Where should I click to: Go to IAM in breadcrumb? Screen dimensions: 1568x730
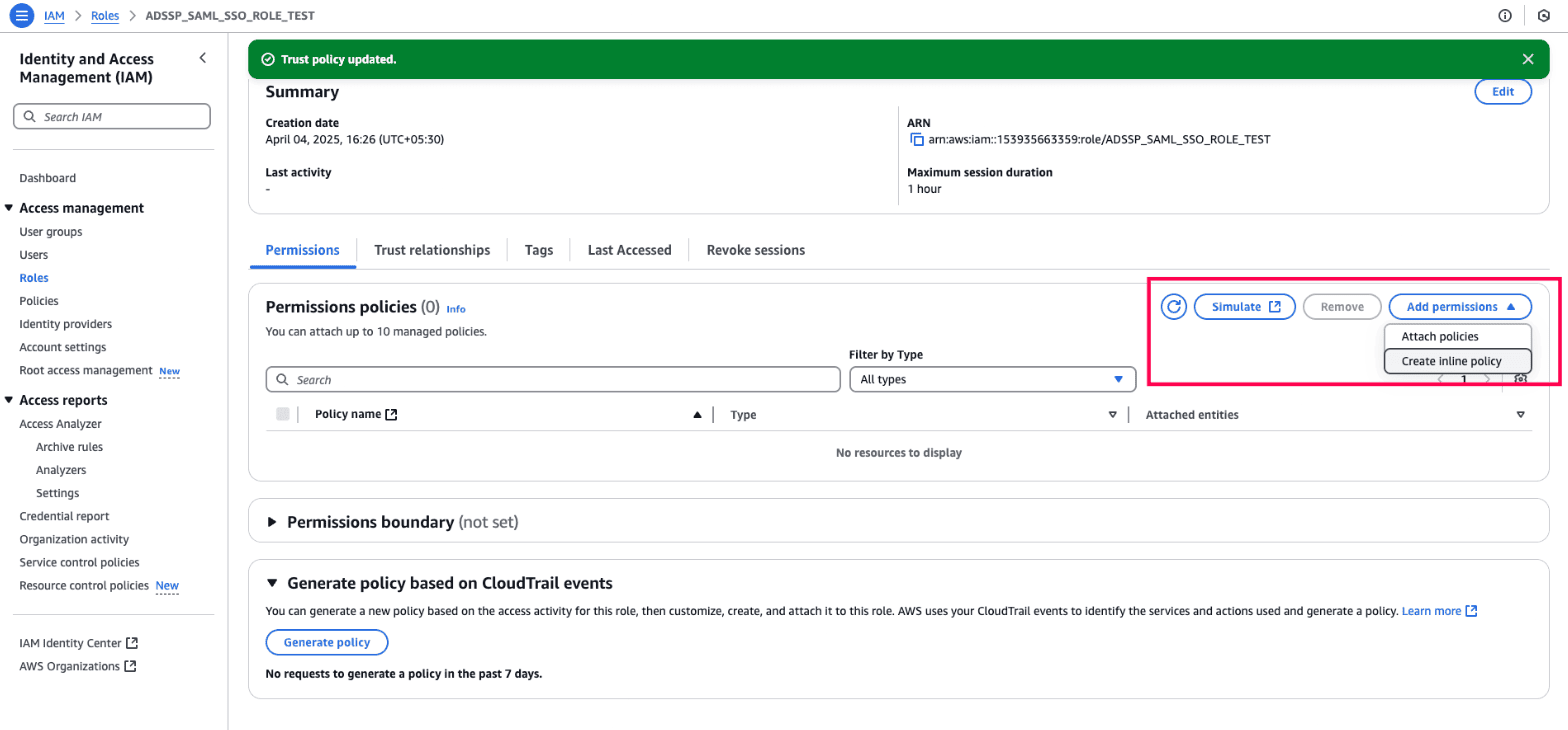click(x=54, y=16)
